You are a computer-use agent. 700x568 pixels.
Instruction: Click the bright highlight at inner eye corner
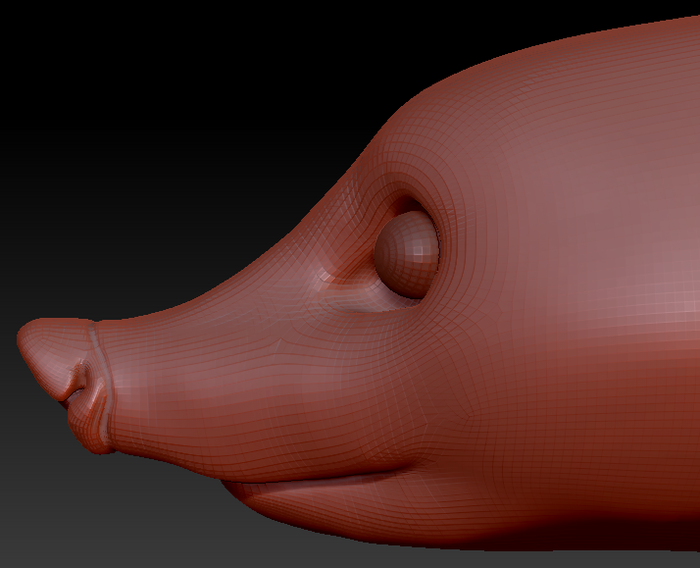point(325,276)
